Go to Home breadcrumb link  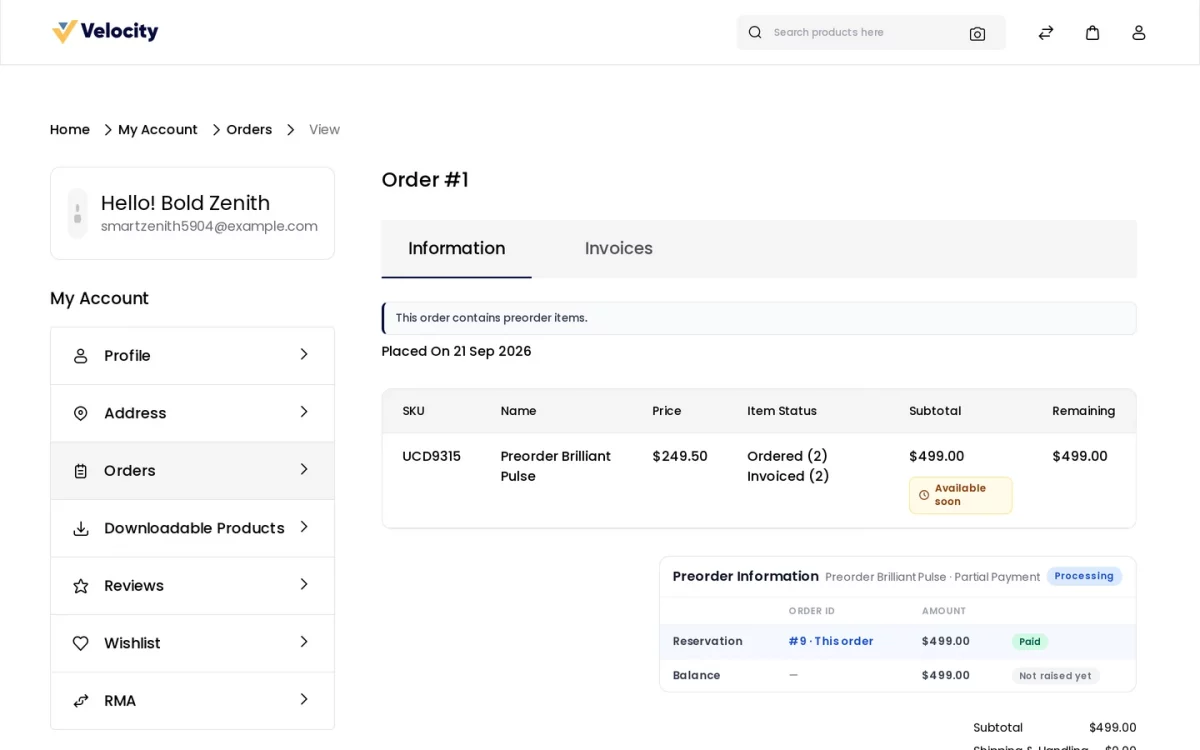click(x=70, y=130)
